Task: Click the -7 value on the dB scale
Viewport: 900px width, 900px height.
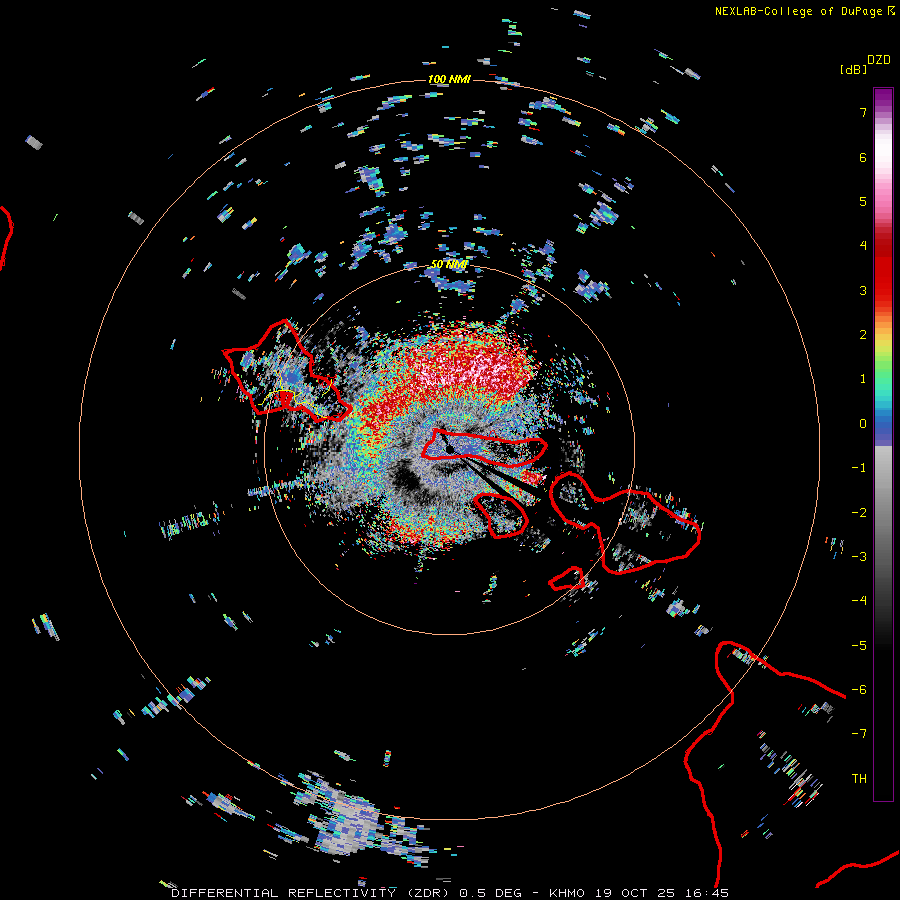Action: tap(859, 734)
